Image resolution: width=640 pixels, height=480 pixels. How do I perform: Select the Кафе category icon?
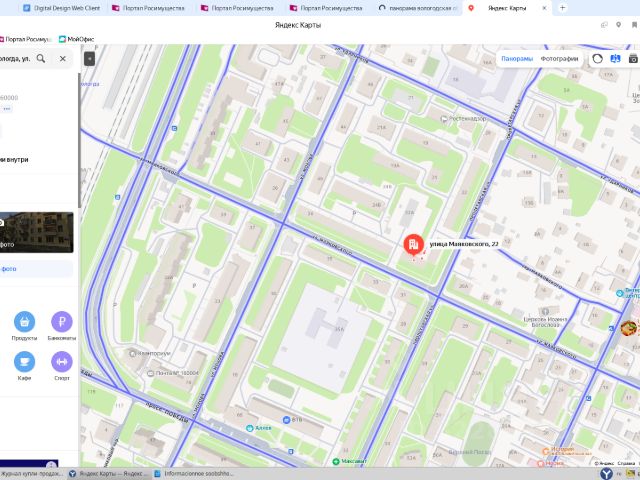[x=24, y=362]
